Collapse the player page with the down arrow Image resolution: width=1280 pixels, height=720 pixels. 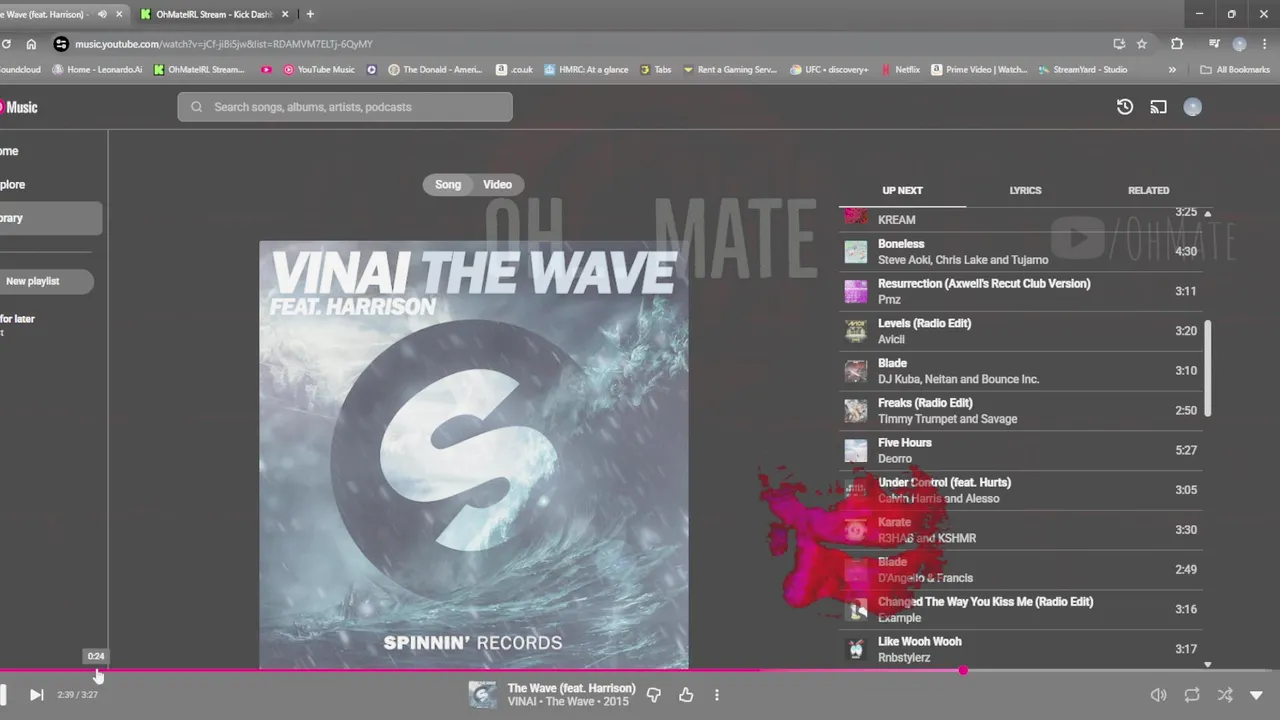click(x=1257, y=695)
